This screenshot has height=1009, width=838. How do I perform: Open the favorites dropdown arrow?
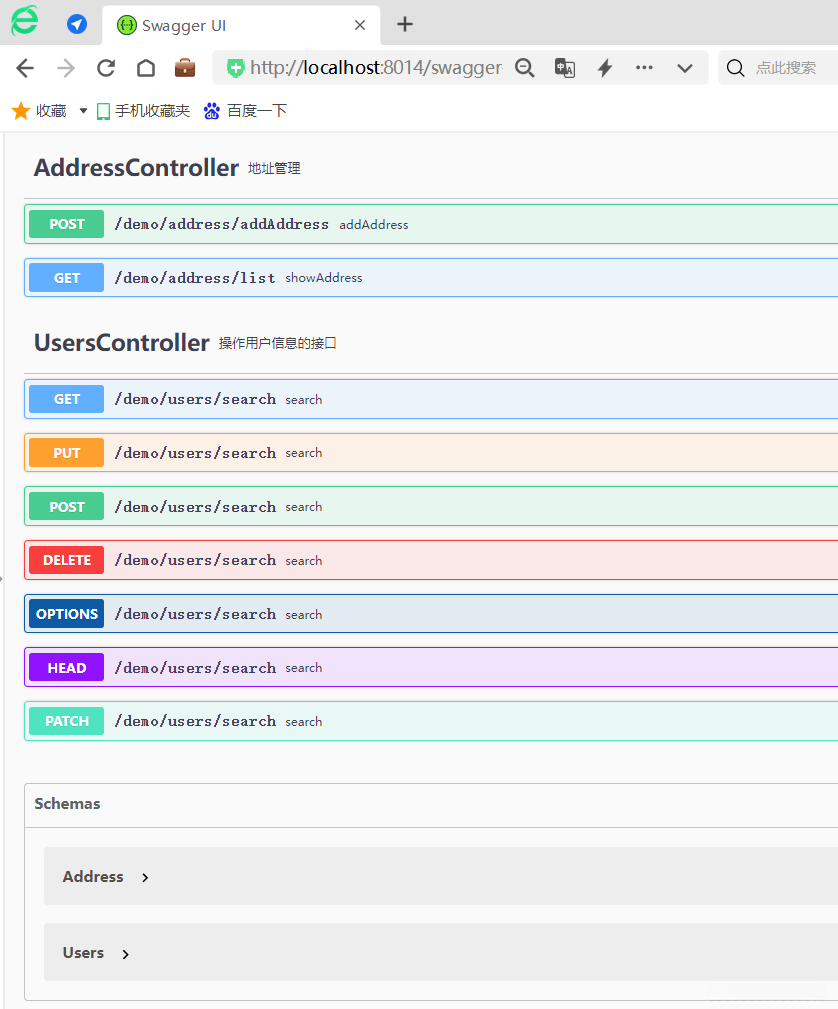[83, 111]
